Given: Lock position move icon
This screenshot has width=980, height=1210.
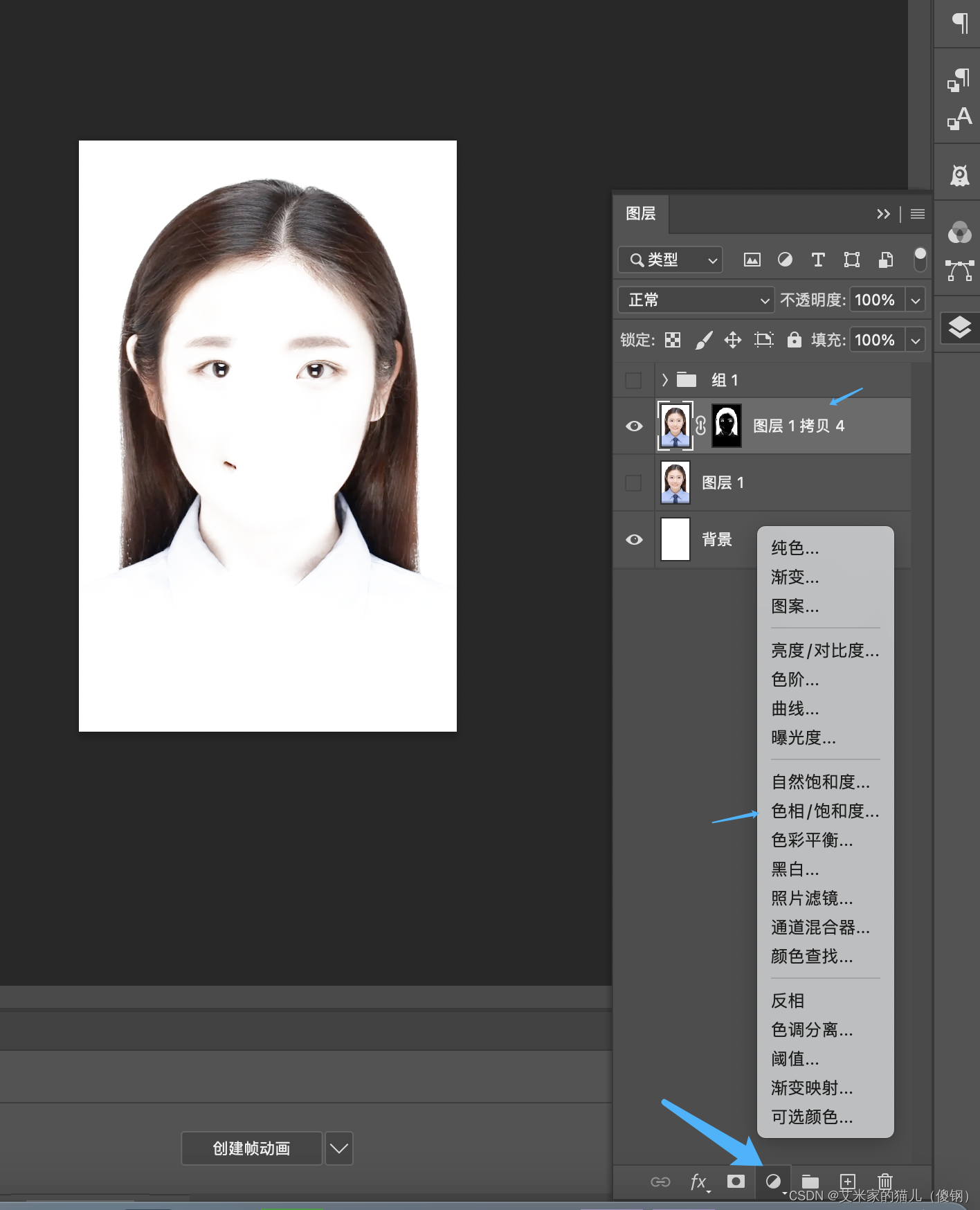Looking at the screenshot, I should tap(733, 340).
